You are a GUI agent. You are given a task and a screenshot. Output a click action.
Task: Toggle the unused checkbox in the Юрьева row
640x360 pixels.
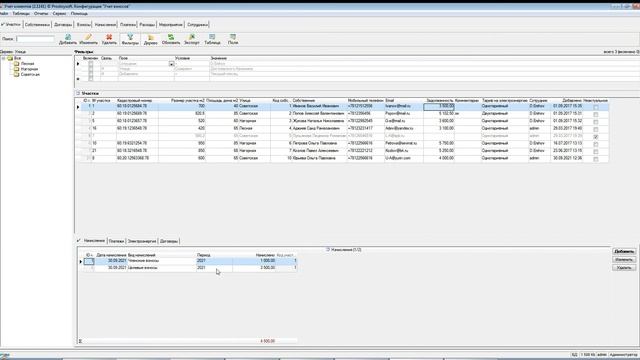[x=596, y=159]
